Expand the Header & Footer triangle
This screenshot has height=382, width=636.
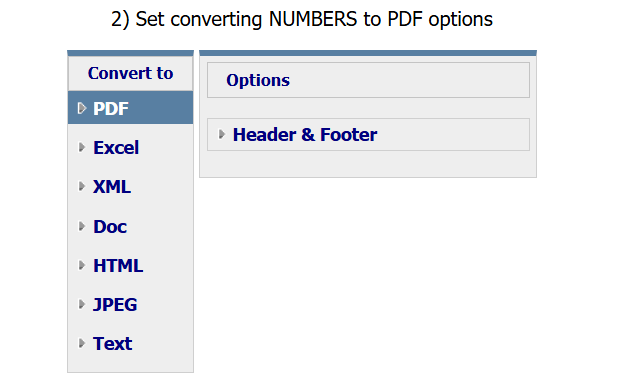point(221,134)
